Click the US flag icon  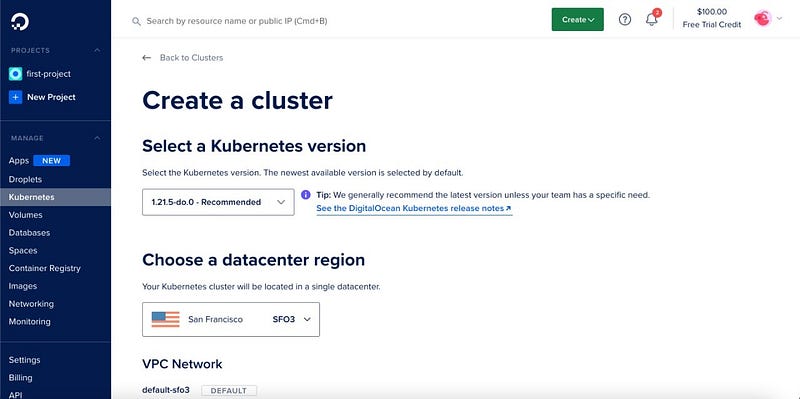point(165,319)
